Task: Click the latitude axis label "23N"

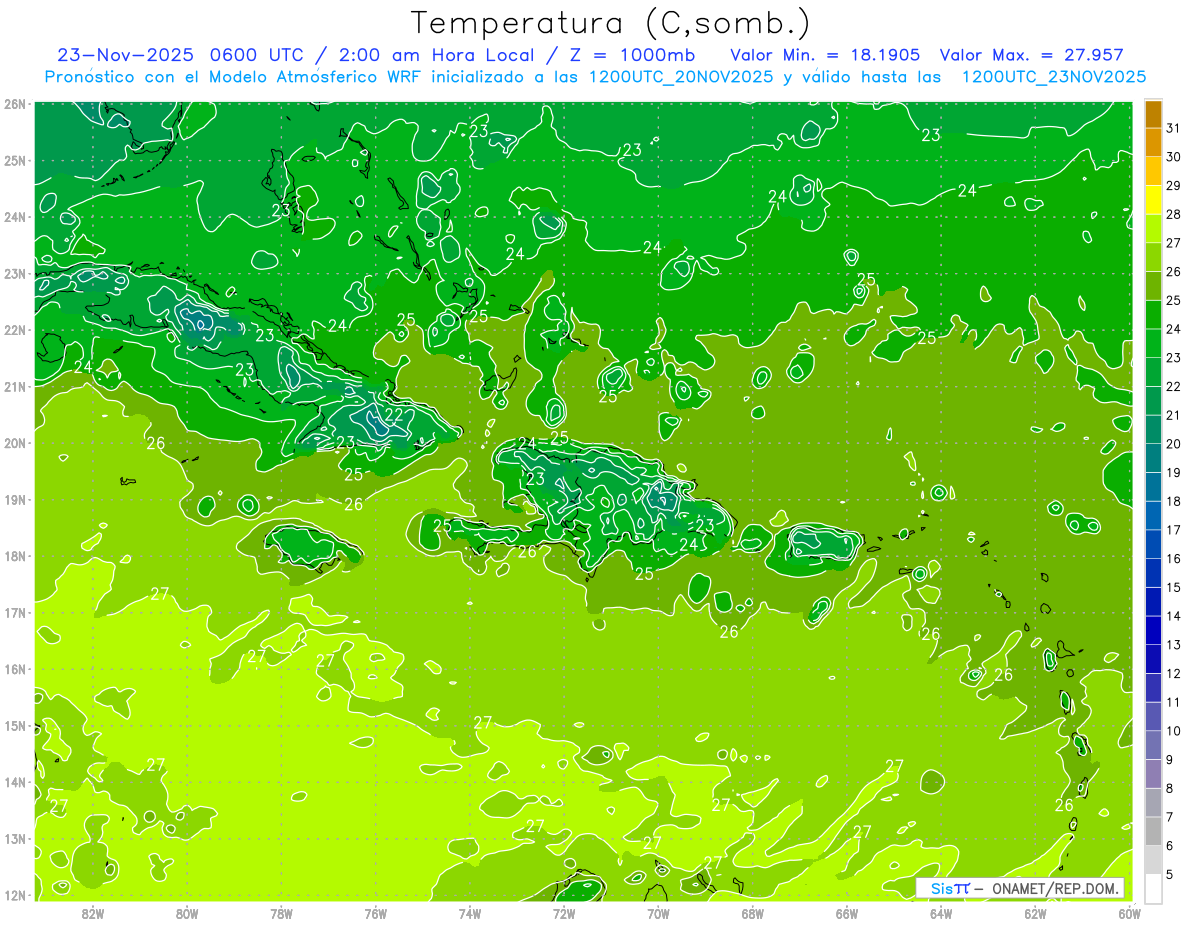Action: [15, 273]
